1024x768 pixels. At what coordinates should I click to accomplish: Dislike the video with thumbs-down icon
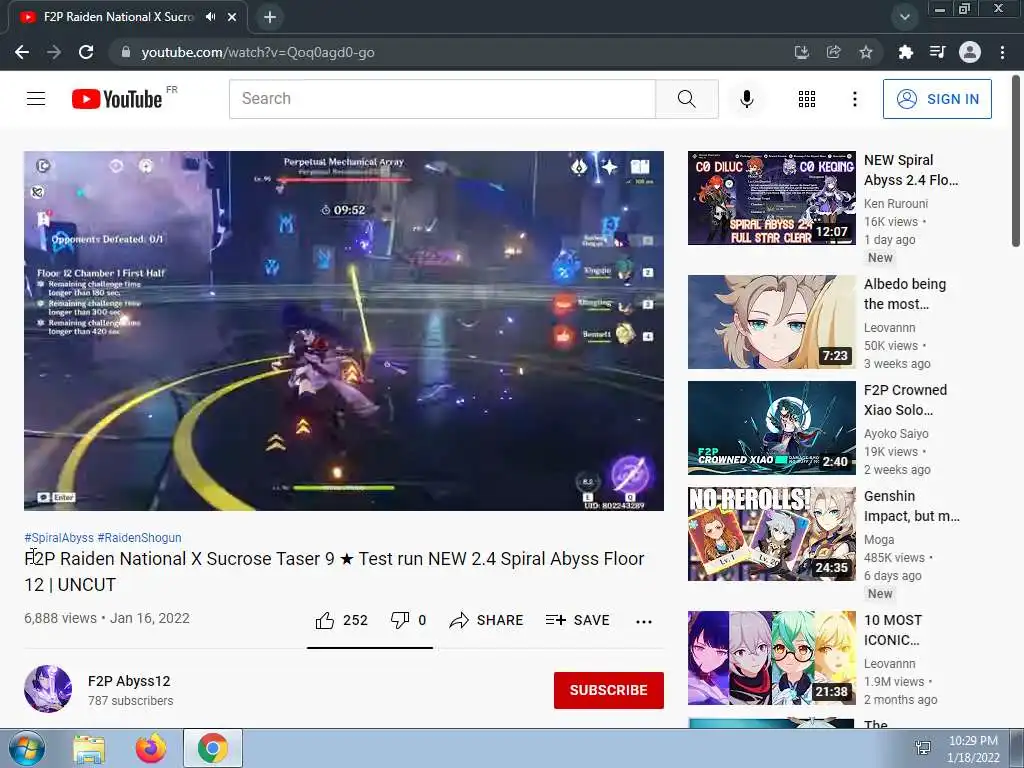(x=400, y=620)
